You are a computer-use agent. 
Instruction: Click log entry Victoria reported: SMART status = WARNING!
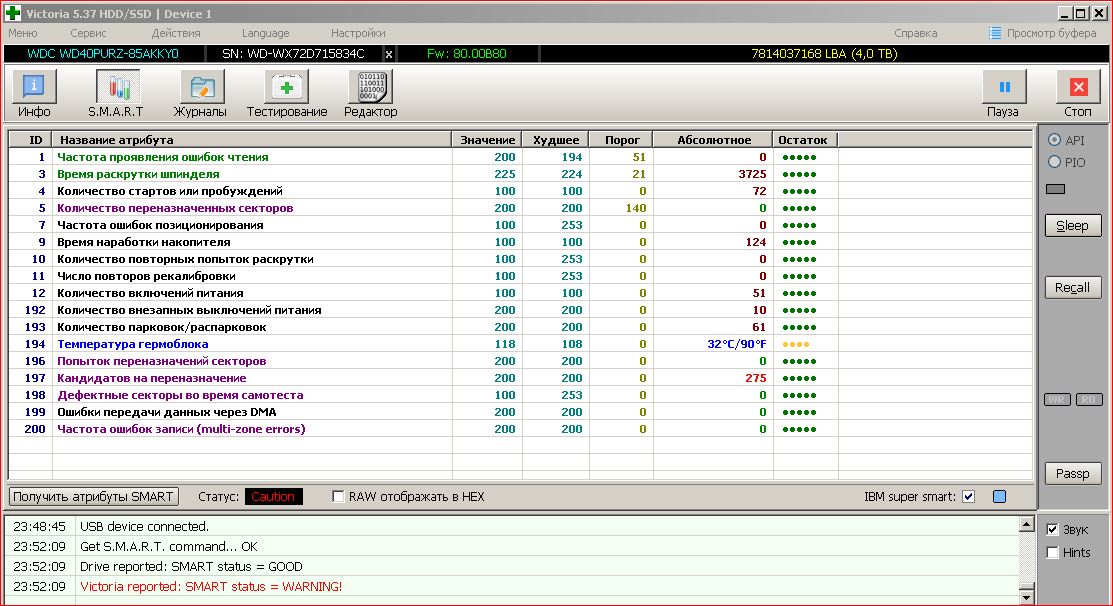tap(211, 586)
